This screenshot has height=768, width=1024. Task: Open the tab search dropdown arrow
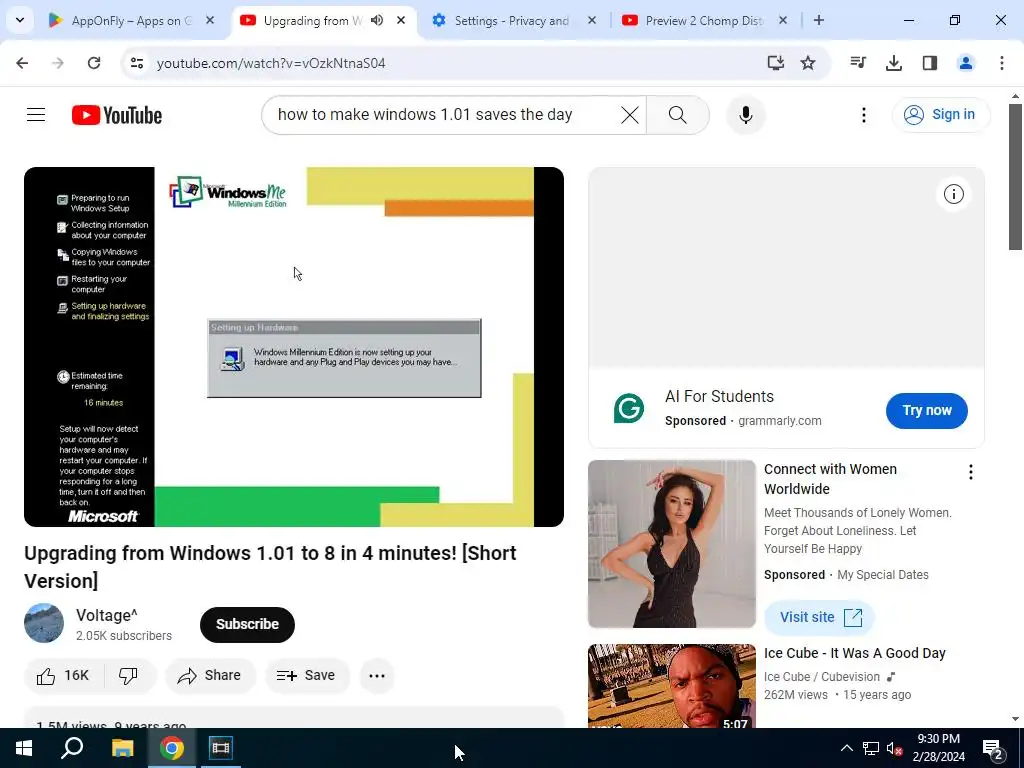(x=20, y=20)
